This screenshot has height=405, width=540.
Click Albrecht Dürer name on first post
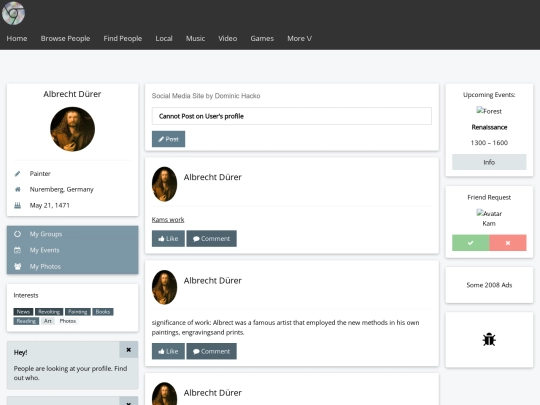click(x=212, y=177)
